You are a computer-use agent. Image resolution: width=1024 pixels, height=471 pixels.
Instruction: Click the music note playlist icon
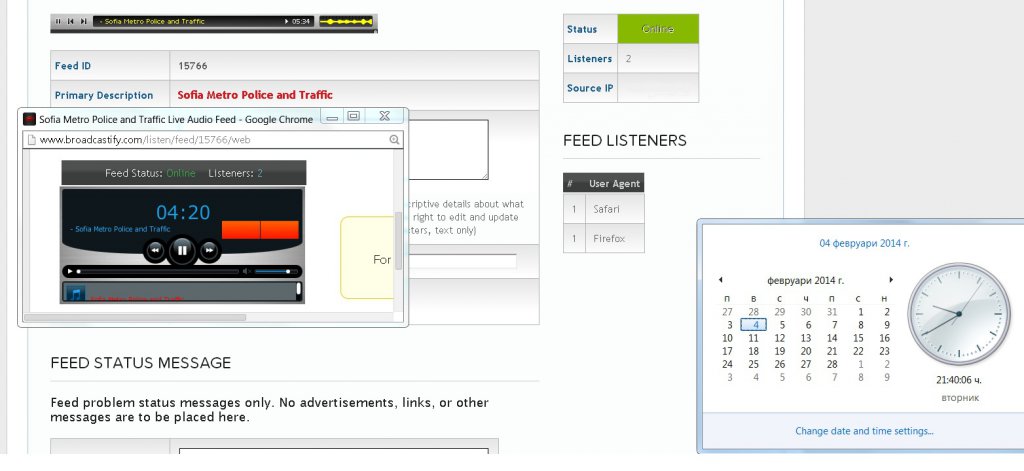[74, 294]
